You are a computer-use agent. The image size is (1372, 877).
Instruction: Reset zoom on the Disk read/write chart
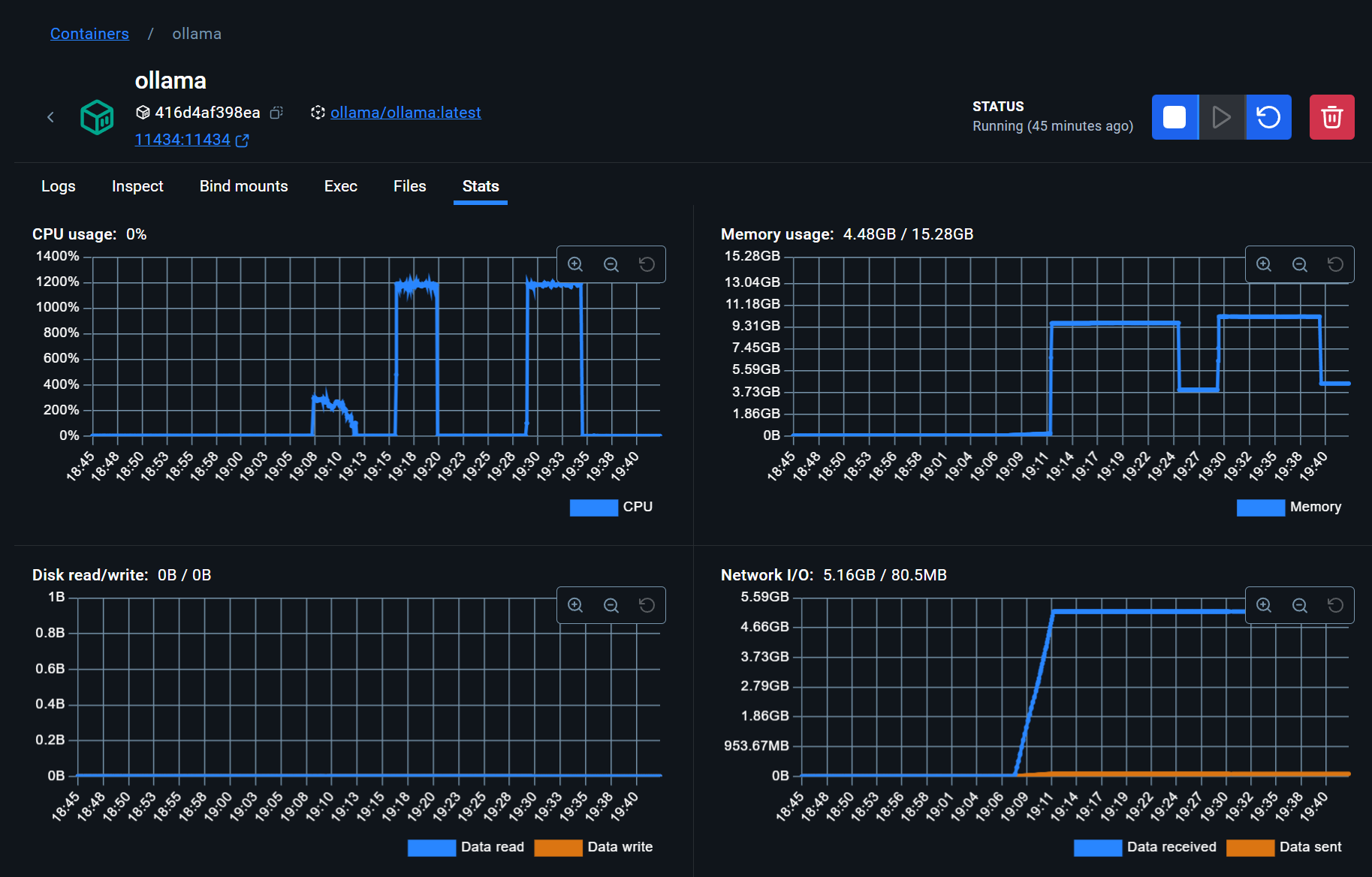pyautogui.click(x=647, y=605)
